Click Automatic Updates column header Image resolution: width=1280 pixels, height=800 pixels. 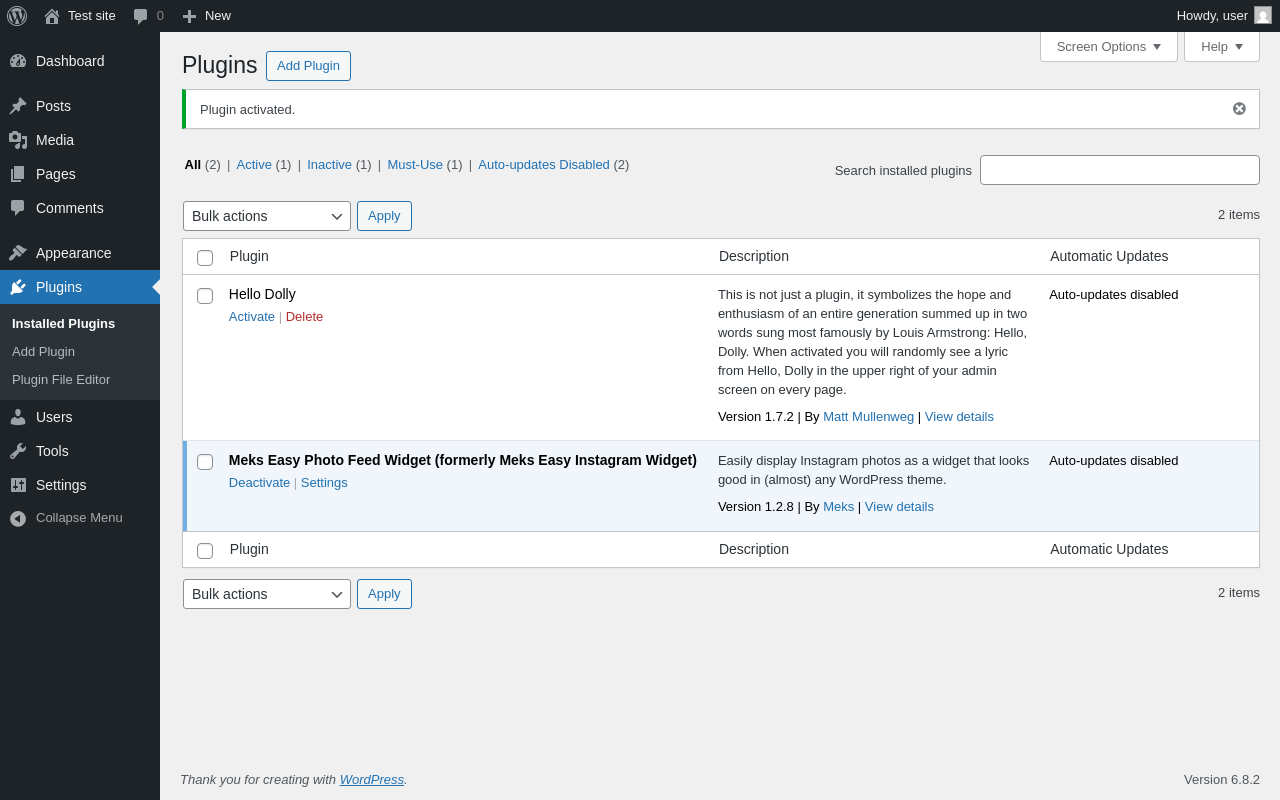click(x=1109, y=256)
